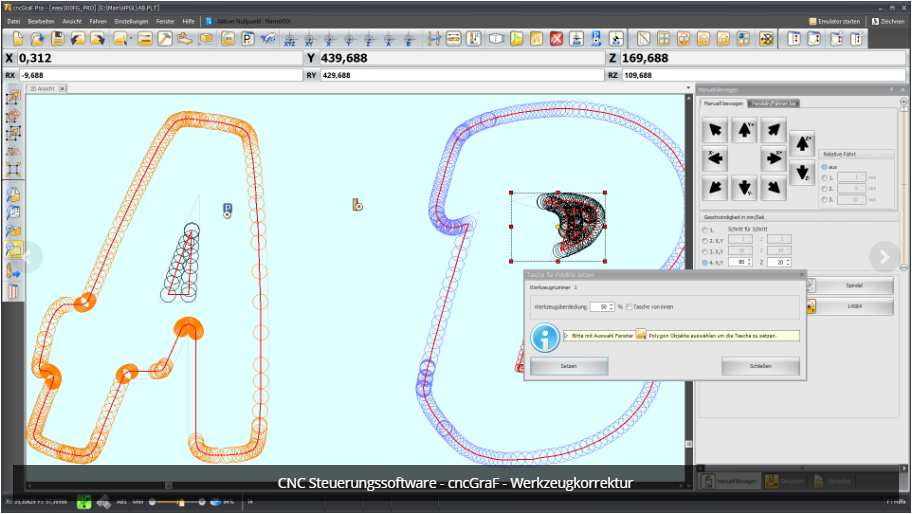Screen dimensions: 912x514
Task: Open the 2D view tab list dropdown arrow
Action: tap(688, 88)
